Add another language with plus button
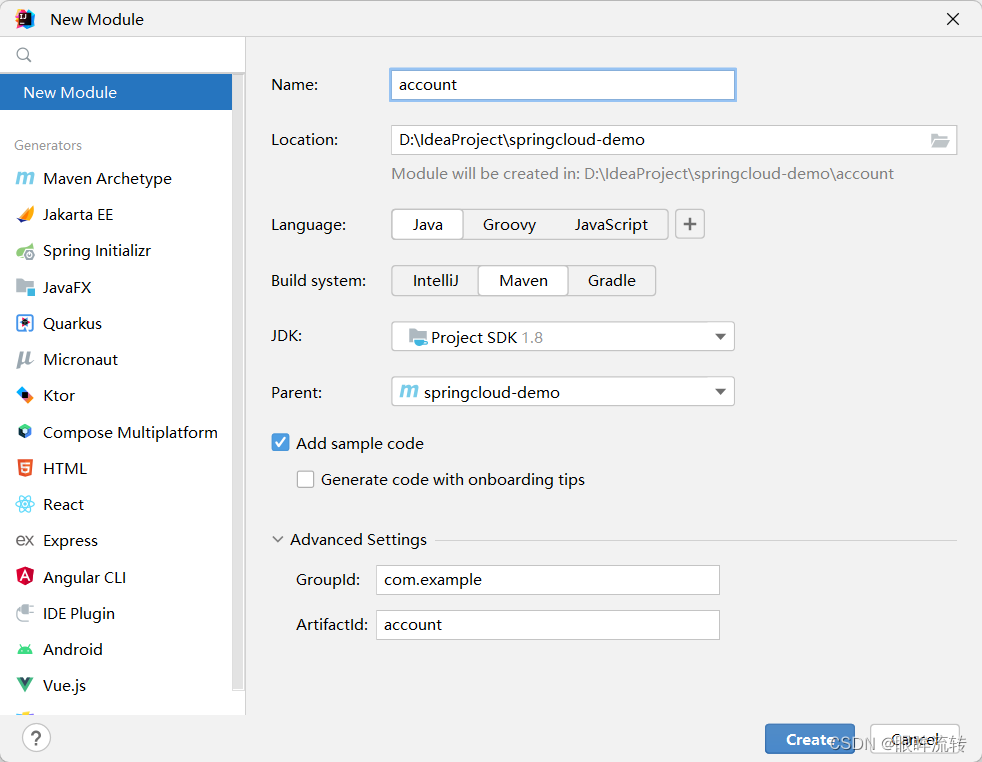This screenshot has height=762, width=982. pos(690,224)
